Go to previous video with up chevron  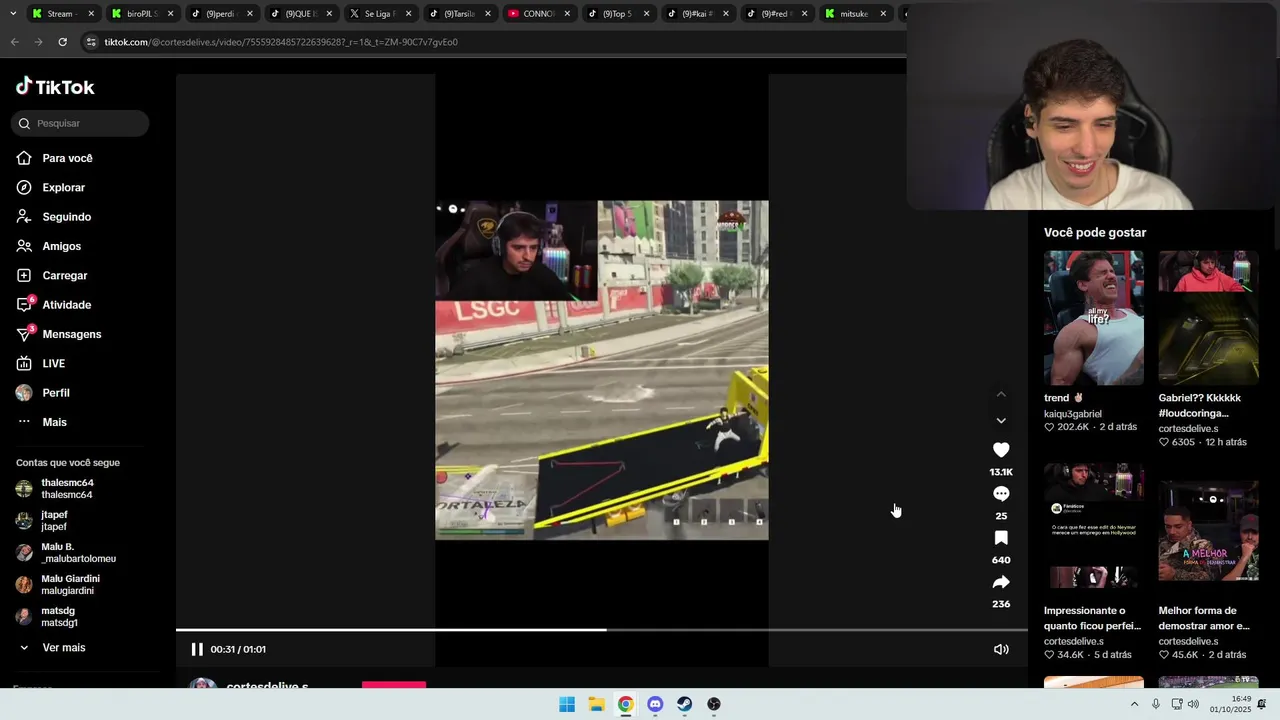[x=1001, y=394]
